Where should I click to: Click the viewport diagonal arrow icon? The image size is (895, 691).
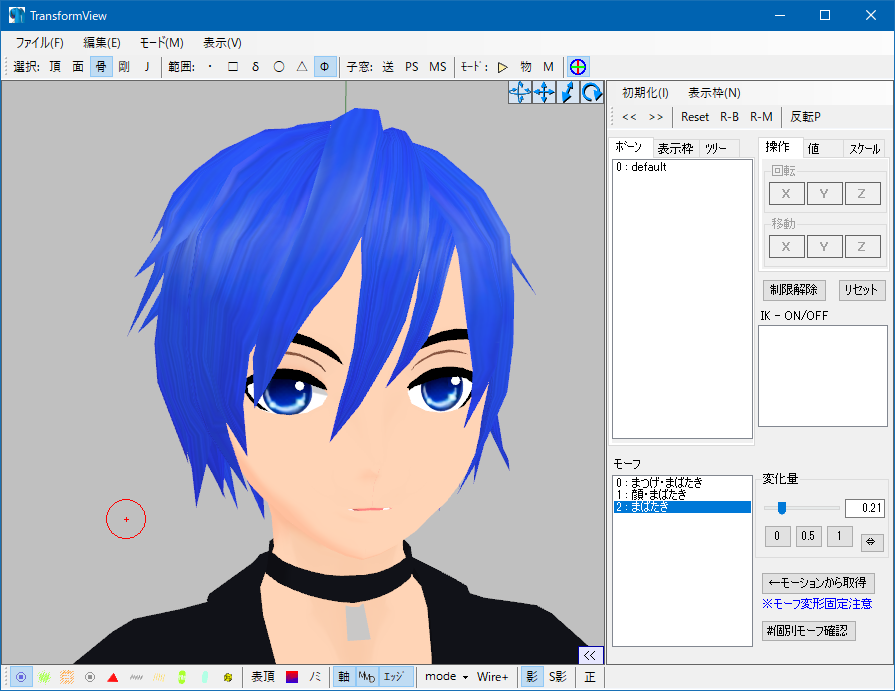568,92
